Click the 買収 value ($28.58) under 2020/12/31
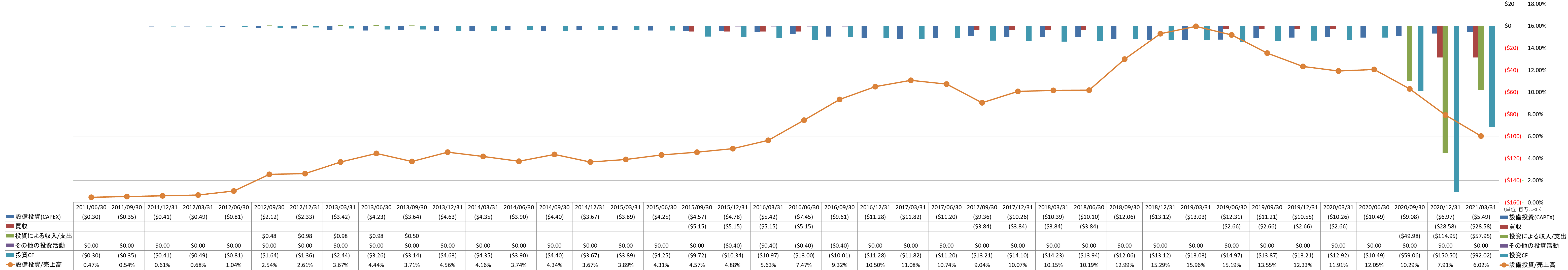Screen dimensions: 1568x270 (1446, 226)
